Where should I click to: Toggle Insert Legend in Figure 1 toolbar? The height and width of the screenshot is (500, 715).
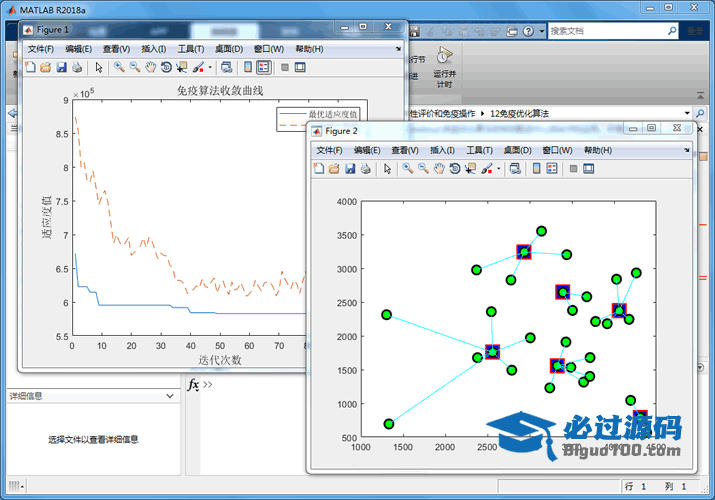tap(263, 68)
